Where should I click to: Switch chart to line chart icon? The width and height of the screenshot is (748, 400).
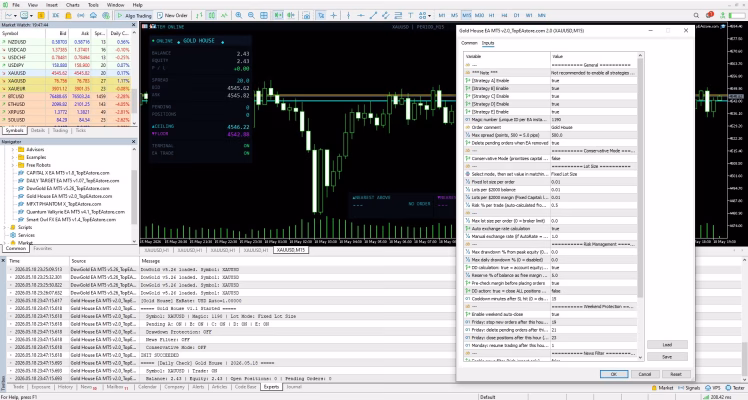pyautogui.click(x=224, y=15)
